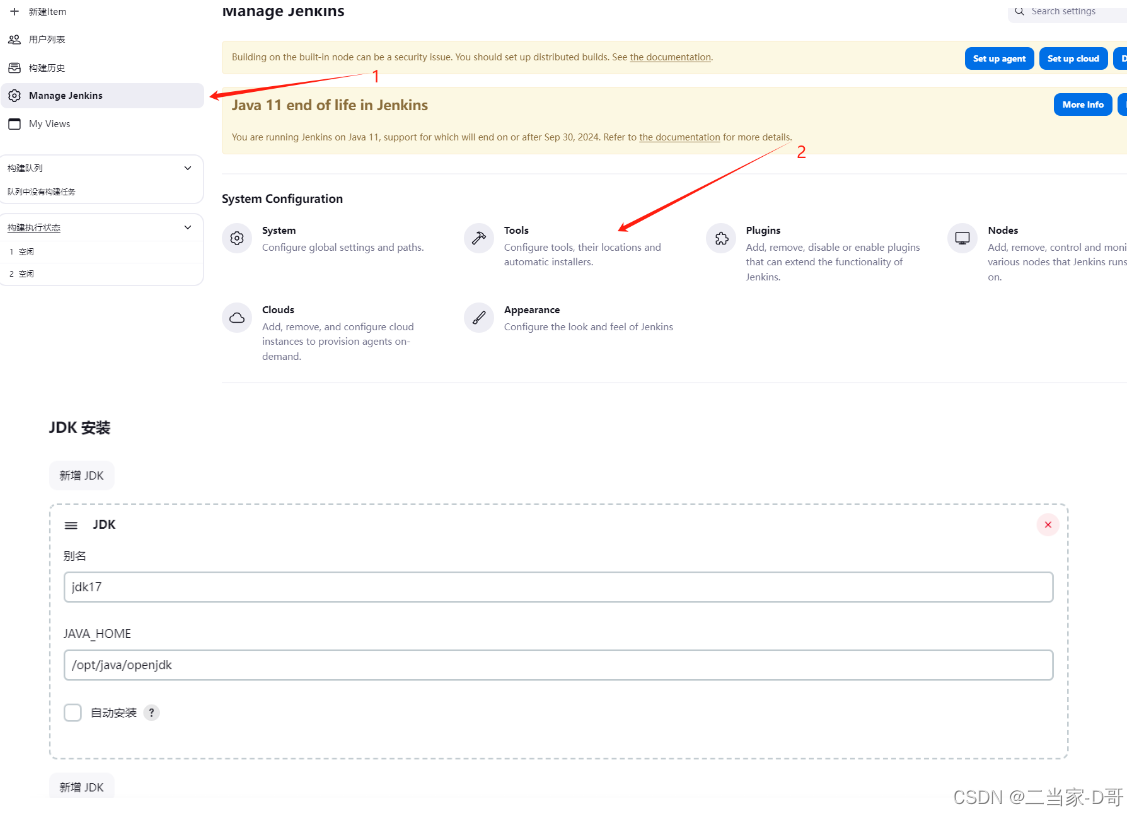Collapse the 构建队列 panel
Screen dimensions: 1139x816
click(186, 168)
